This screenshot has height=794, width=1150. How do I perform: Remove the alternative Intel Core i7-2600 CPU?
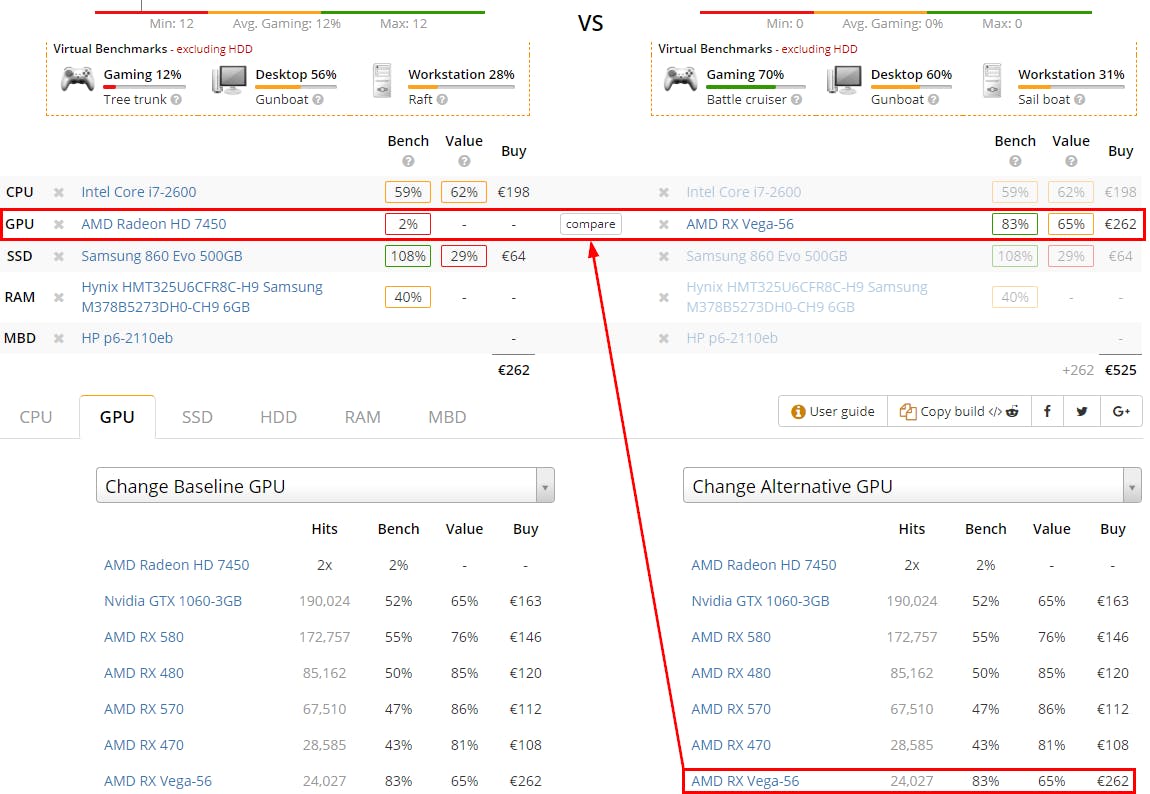pos(664,192)
